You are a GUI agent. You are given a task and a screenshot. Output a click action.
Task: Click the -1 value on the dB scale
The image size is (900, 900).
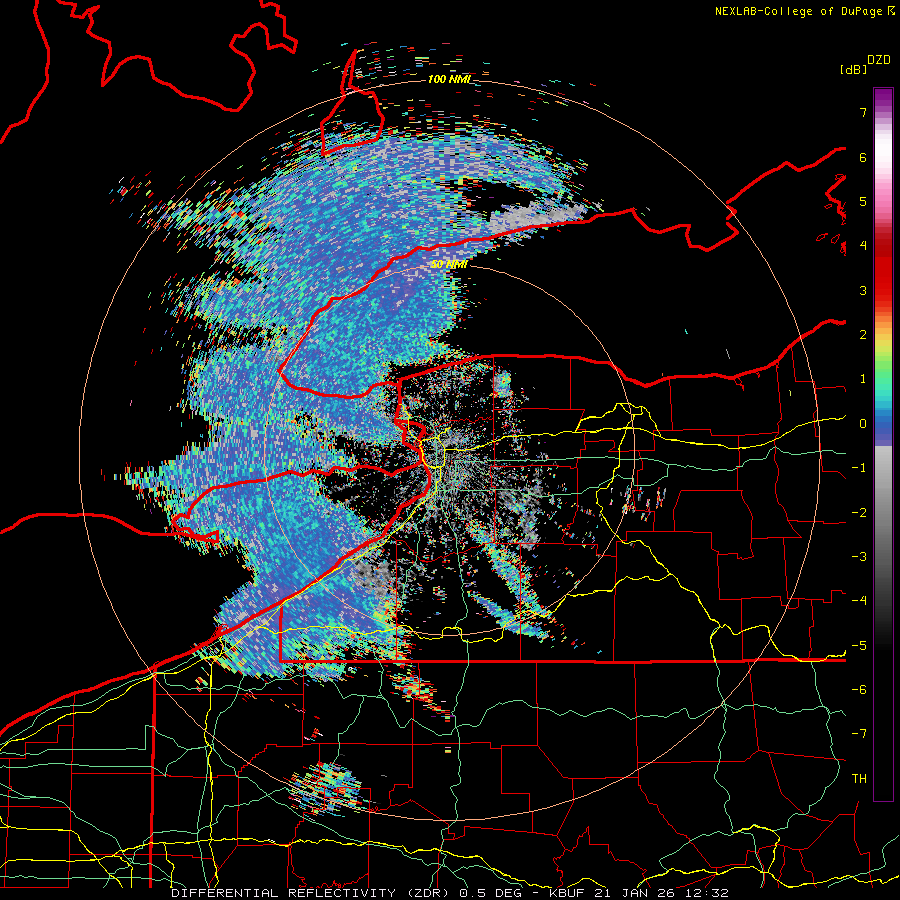point(859,468)
